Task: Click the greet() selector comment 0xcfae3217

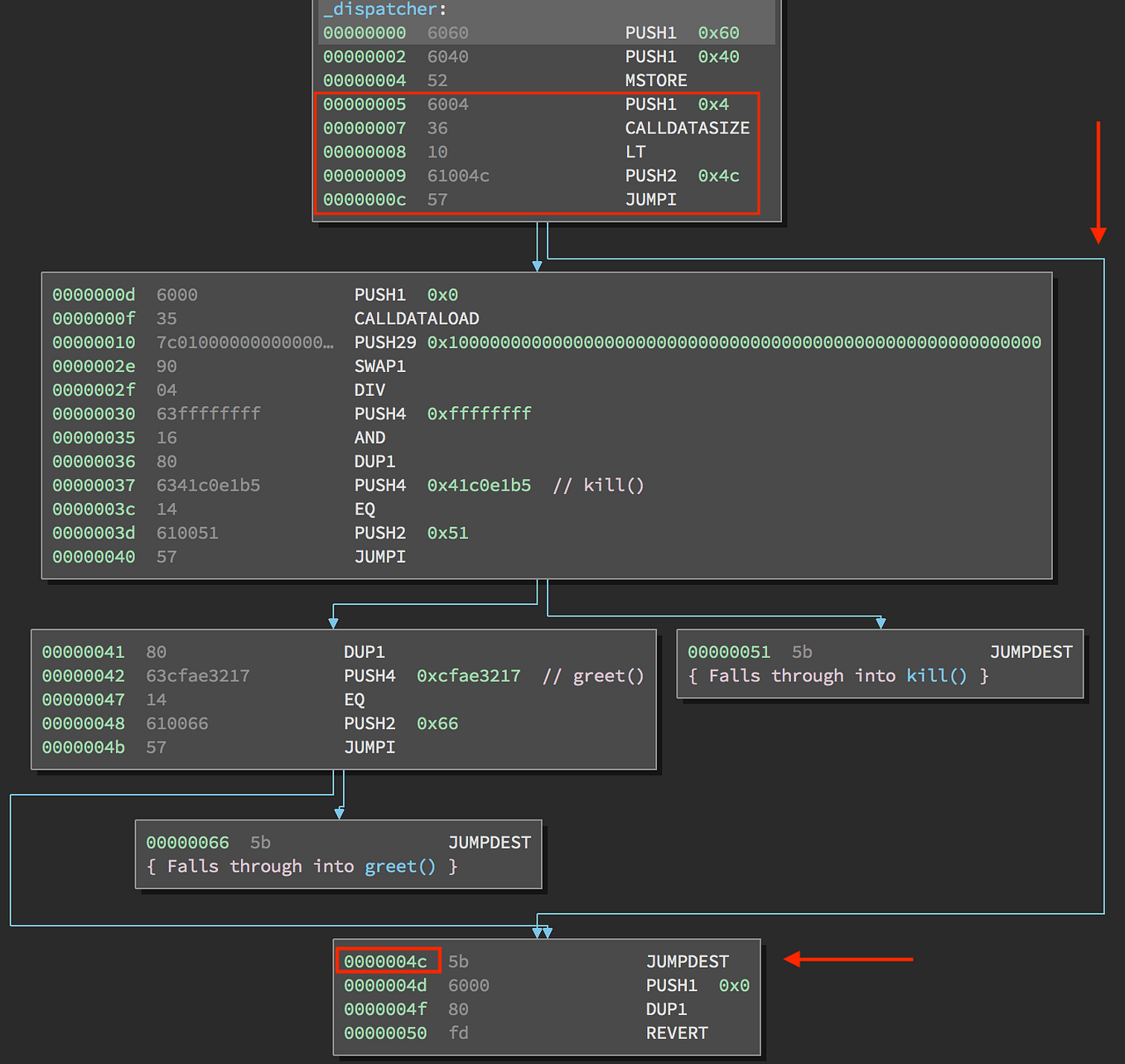Action: (x=468, y=675)
